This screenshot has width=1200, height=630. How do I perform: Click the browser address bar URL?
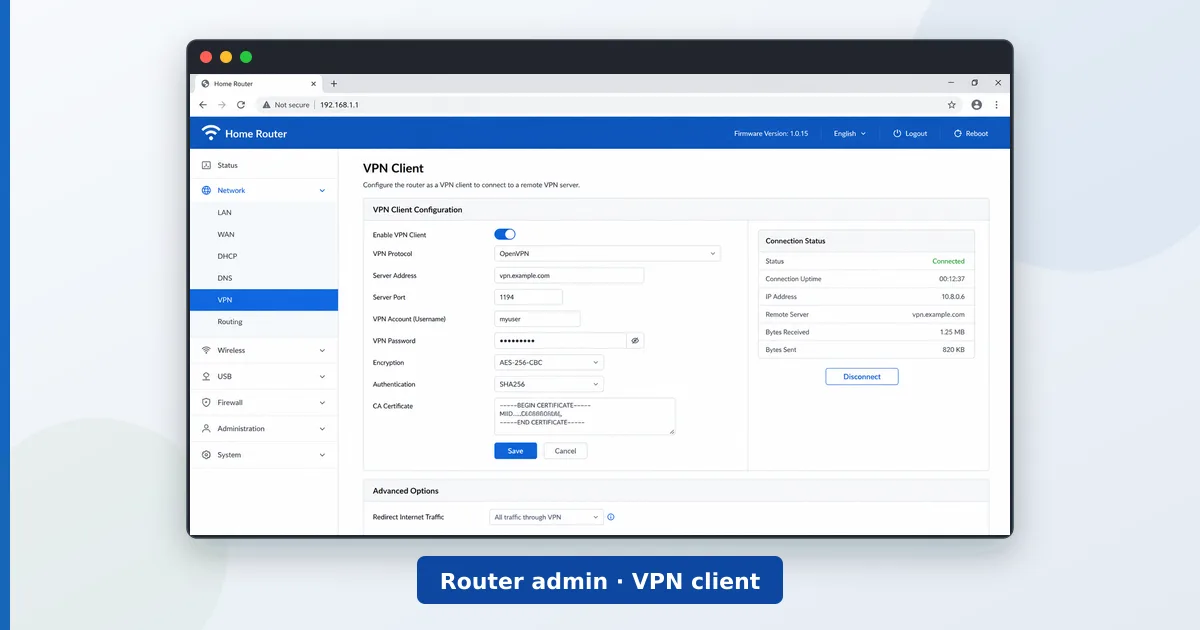click(x=339, y=105)
